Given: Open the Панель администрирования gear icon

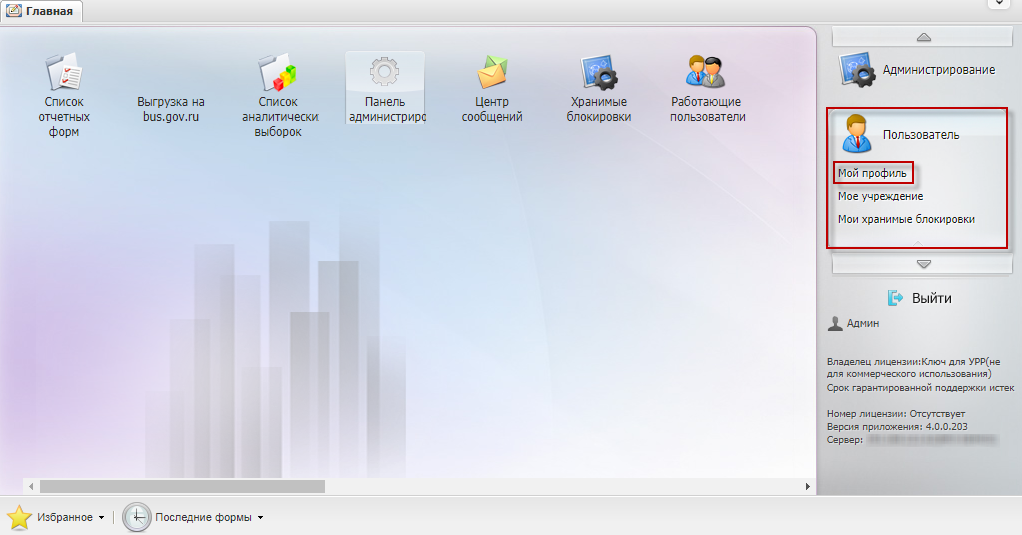Looking at the screenshot, I should pyautogui.click(x=384, y=73).
